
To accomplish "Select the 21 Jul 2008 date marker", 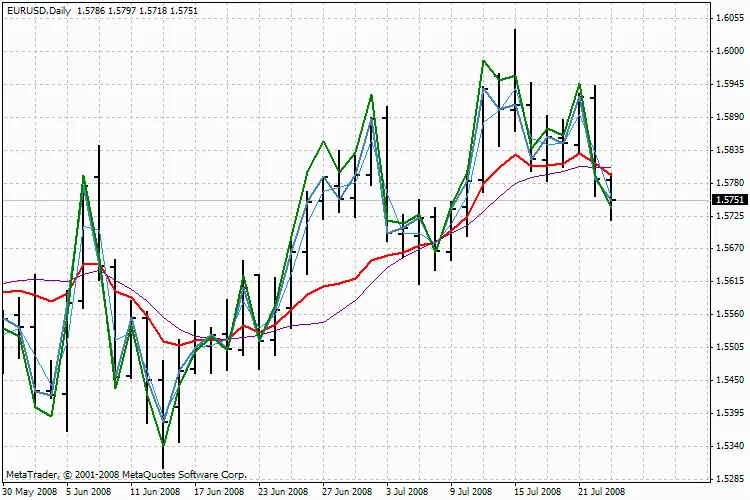I will tap(599, 492).
